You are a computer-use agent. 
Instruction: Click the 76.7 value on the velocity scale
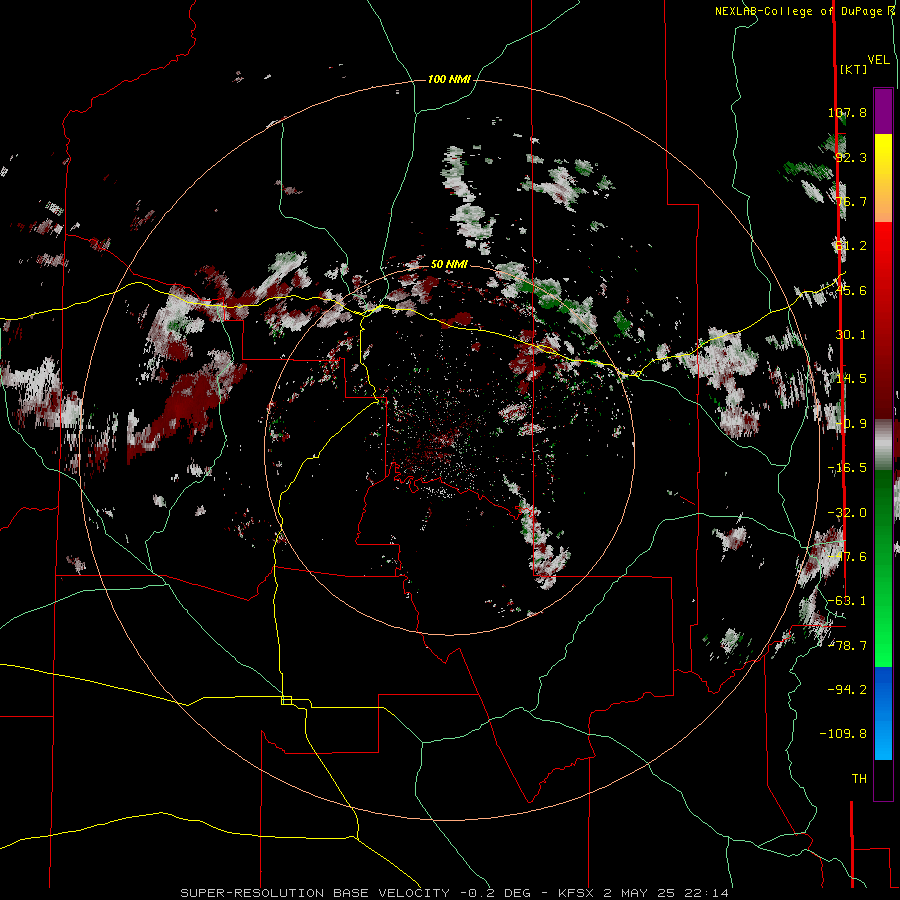point(851,201)
